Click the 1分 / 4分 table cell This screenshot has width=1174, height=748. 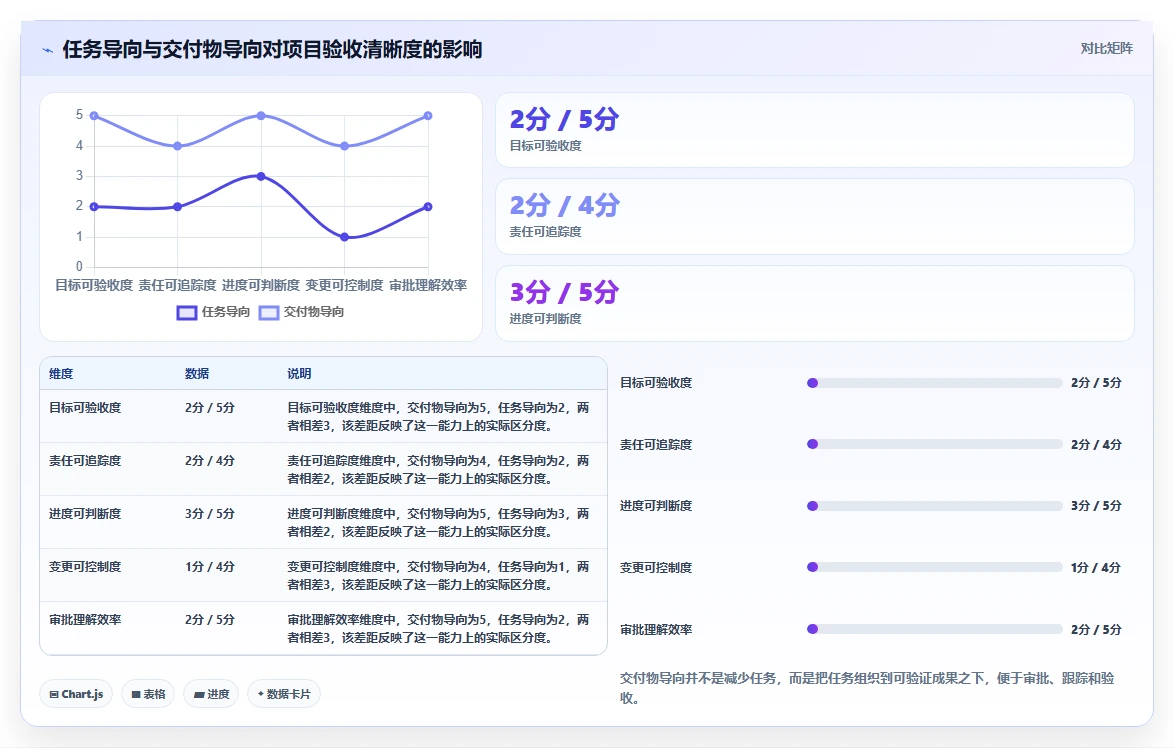pos(210,567)
